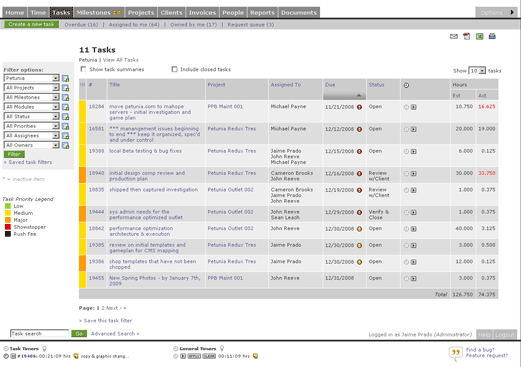Click the red overdue alert beside 11/21/2008
Screen dimensions: 521x367
[359, 107]
